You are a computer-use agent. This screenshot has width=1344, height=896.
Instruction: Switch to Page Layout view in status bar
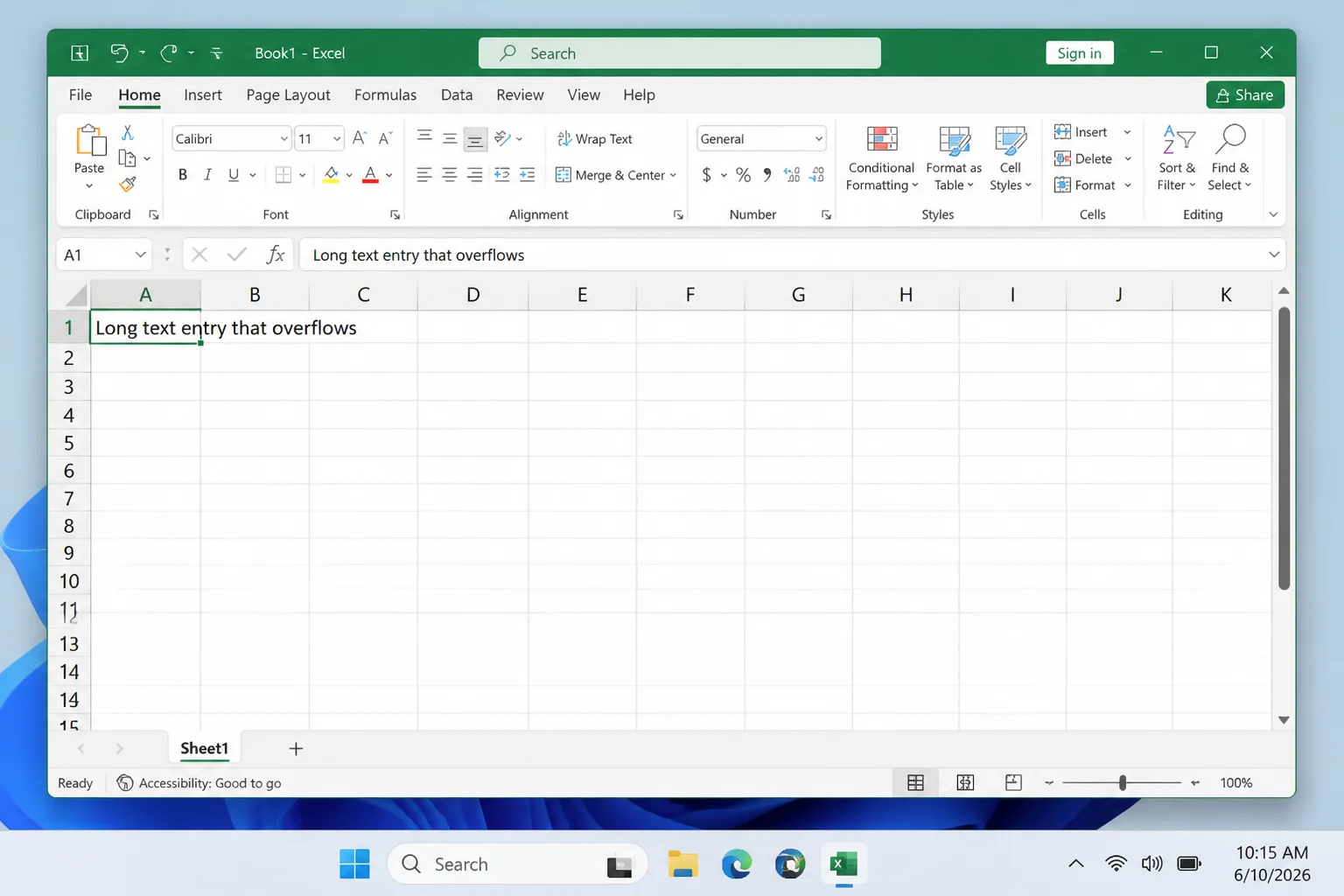coord(965,782)
